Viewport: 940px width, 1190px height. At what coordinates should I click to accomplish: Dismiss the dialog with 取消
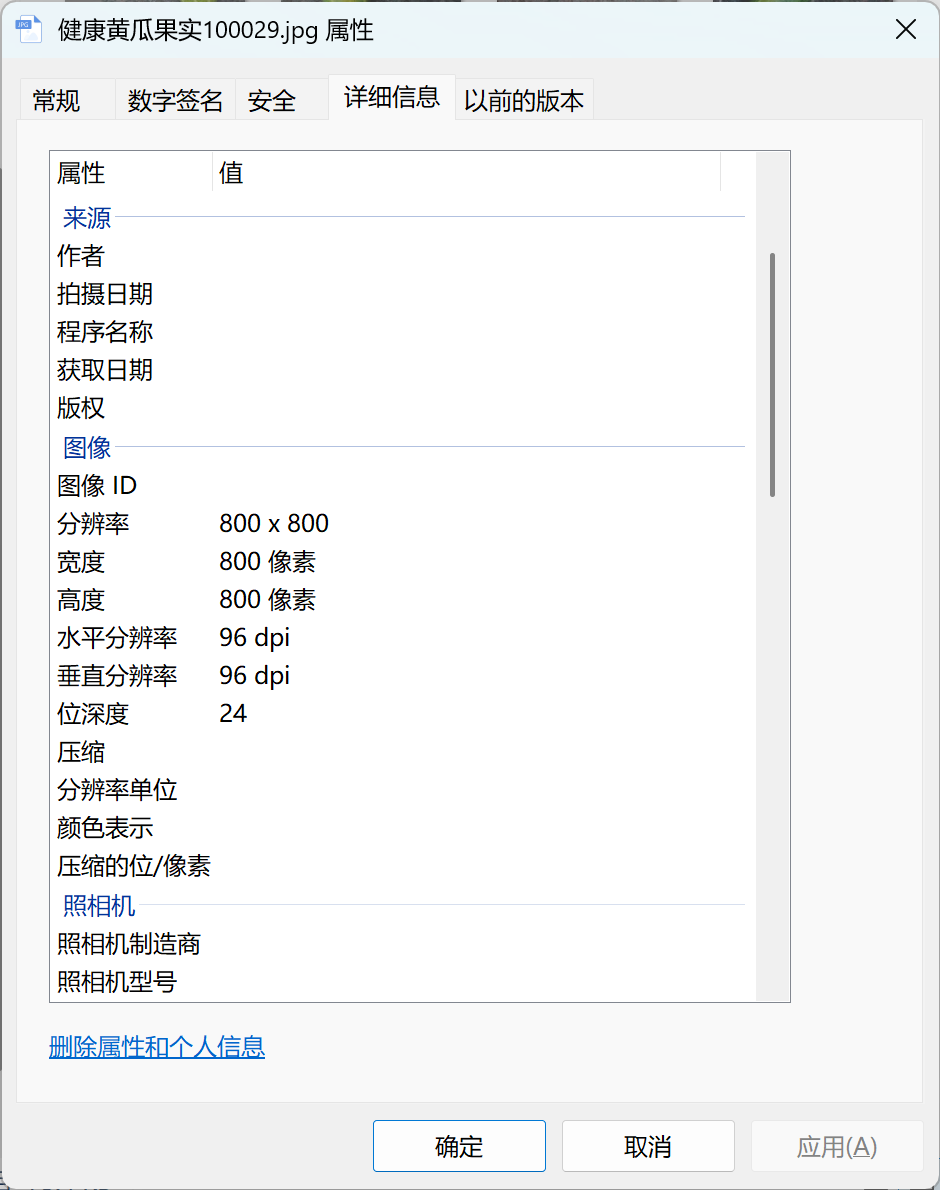pos(648,1146)
